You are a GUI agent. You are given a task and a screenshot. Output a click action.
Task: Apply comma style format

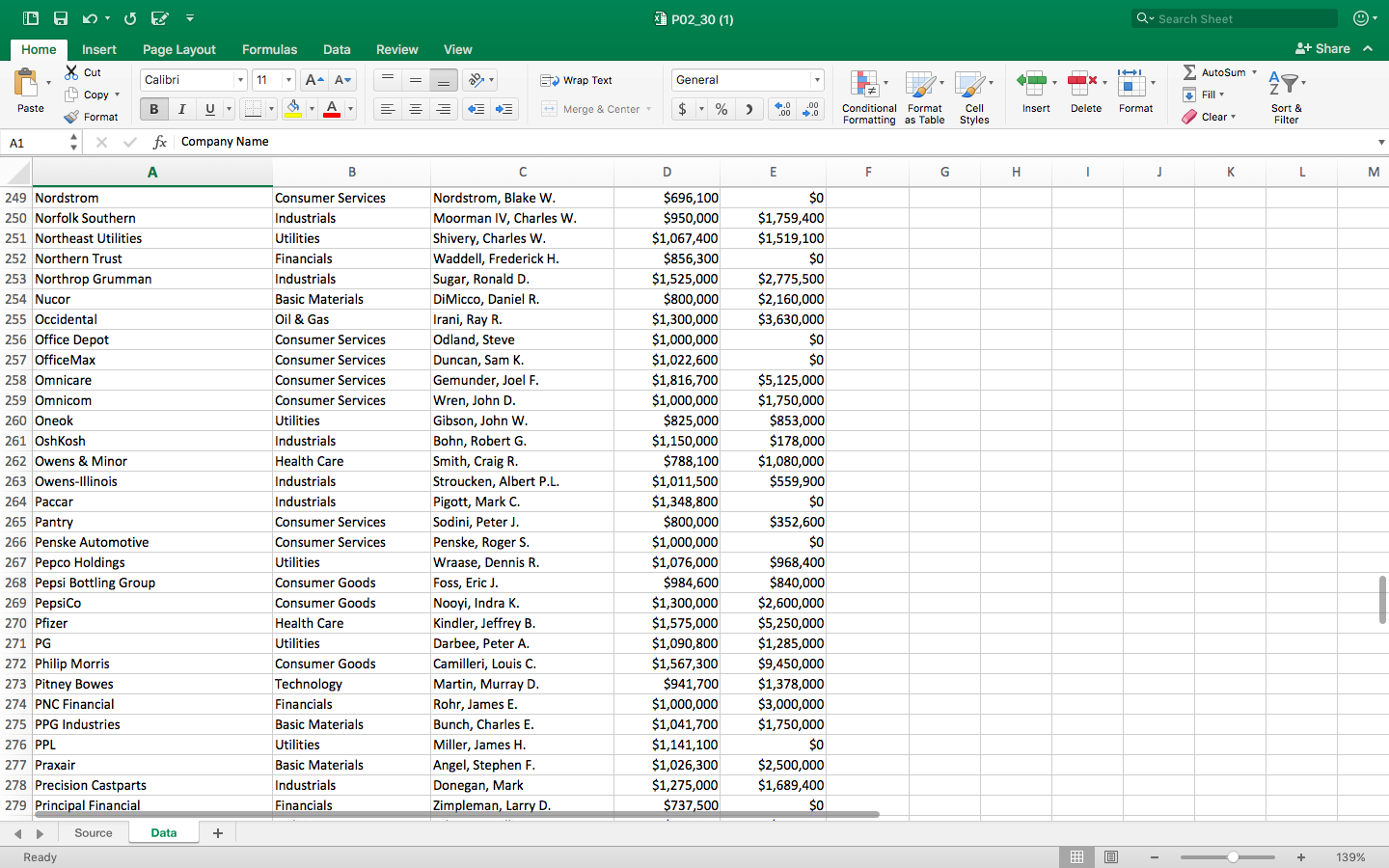coord(749,109)
